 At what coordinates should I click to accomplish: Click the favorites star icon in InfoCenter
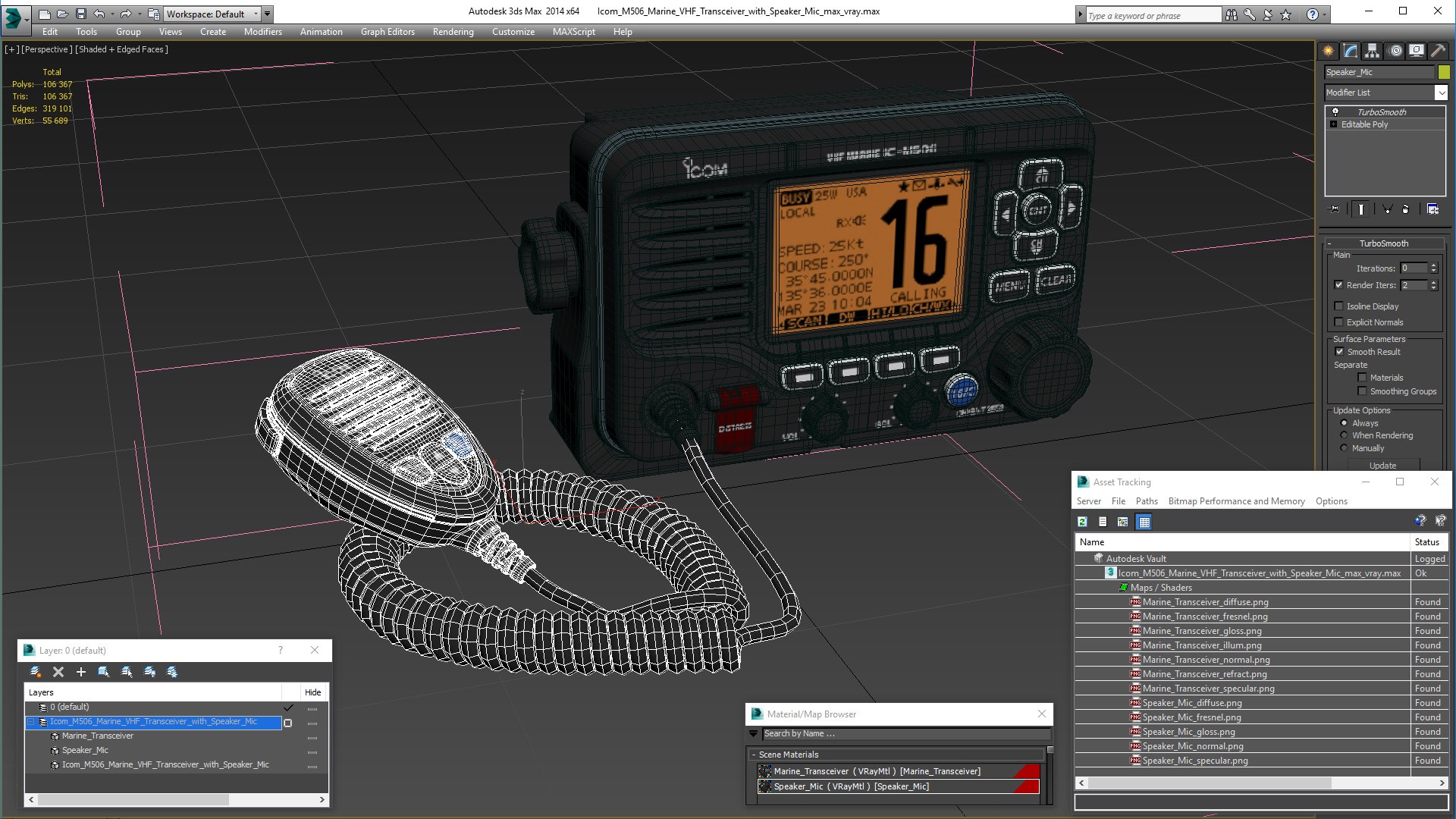1285,14
